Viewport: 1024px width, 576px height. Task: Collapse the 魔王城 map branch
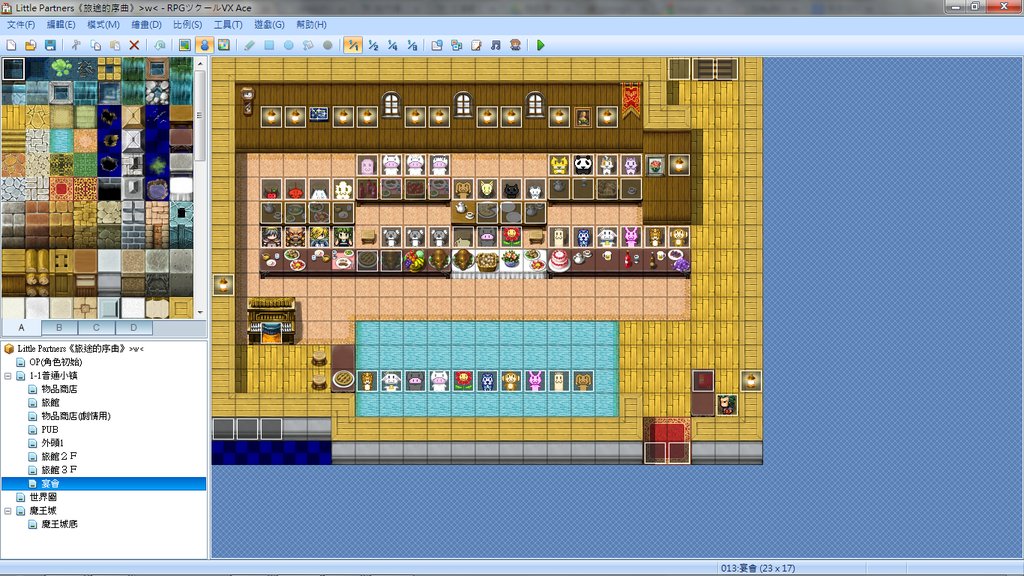(8, 511)
